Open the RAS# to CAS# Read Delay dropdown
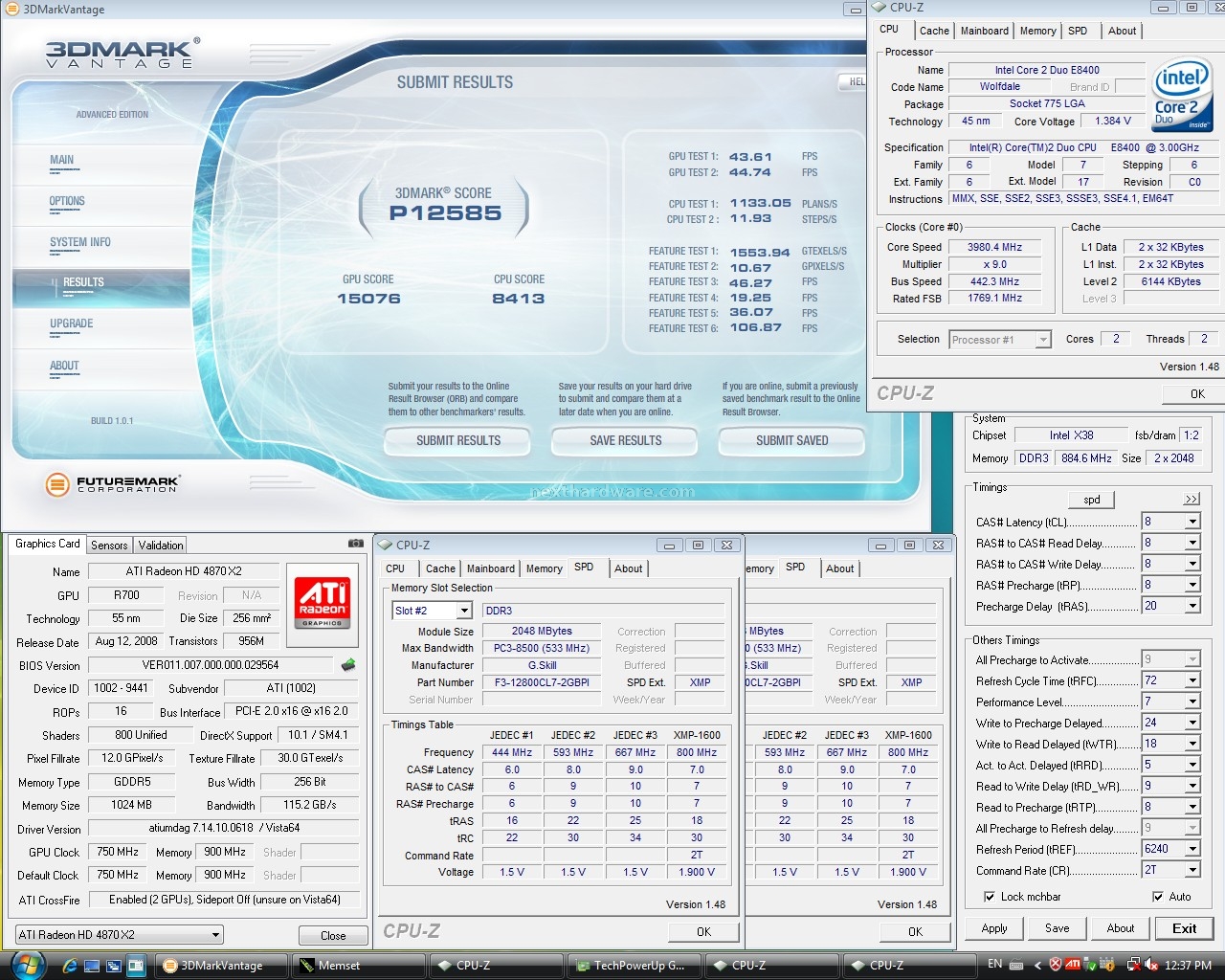The height and width of the screenshot is (980, 1225). (x=1192, y=543)
